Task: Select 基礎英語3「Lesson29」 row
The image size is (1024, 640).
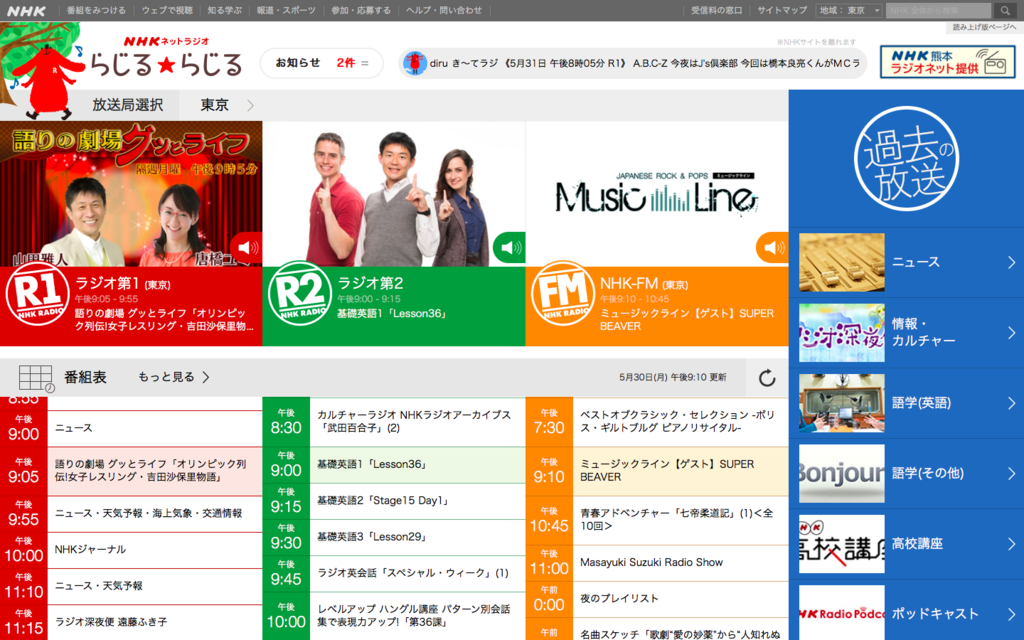Action: tap(394, 537)
